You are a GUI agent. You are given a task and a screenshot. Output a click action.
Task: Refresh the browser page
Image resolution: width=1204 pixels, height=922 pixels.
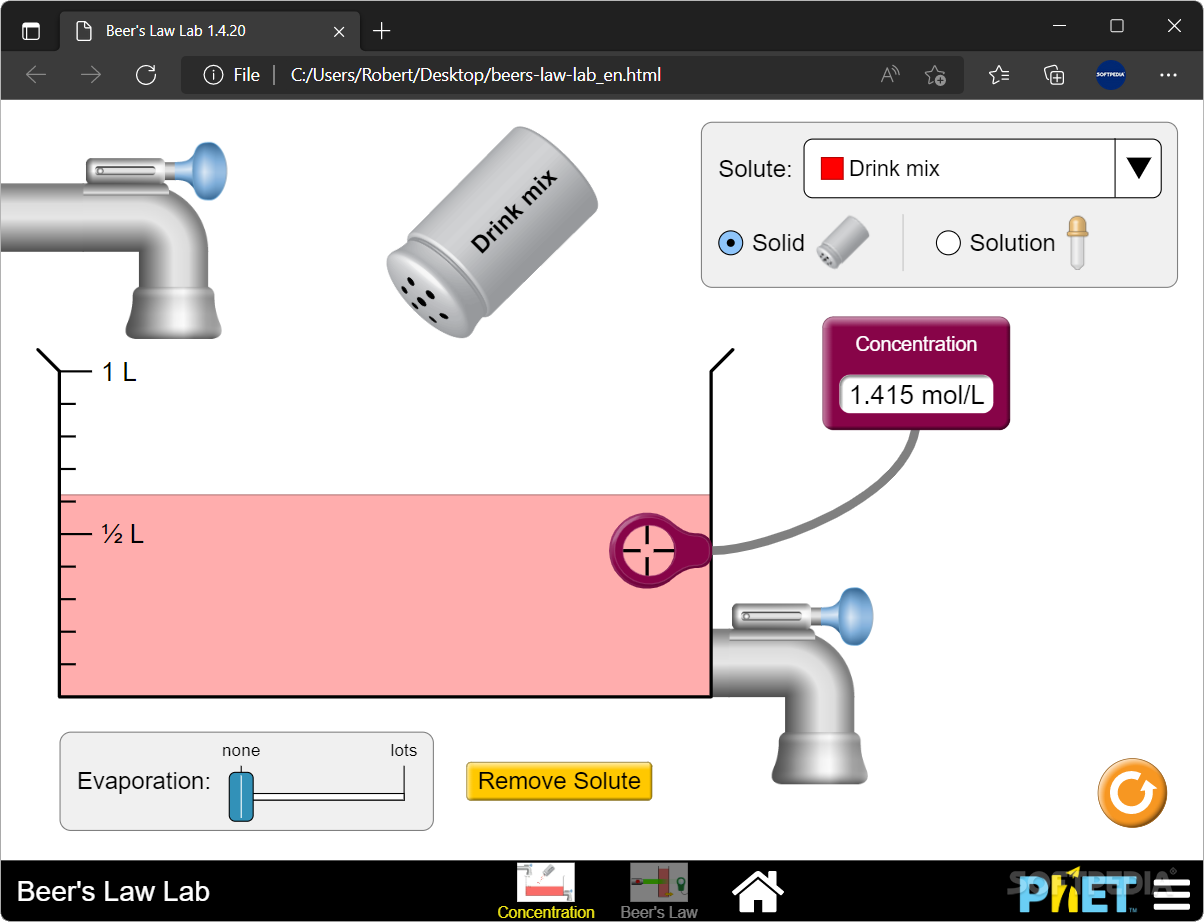(146, 75)
